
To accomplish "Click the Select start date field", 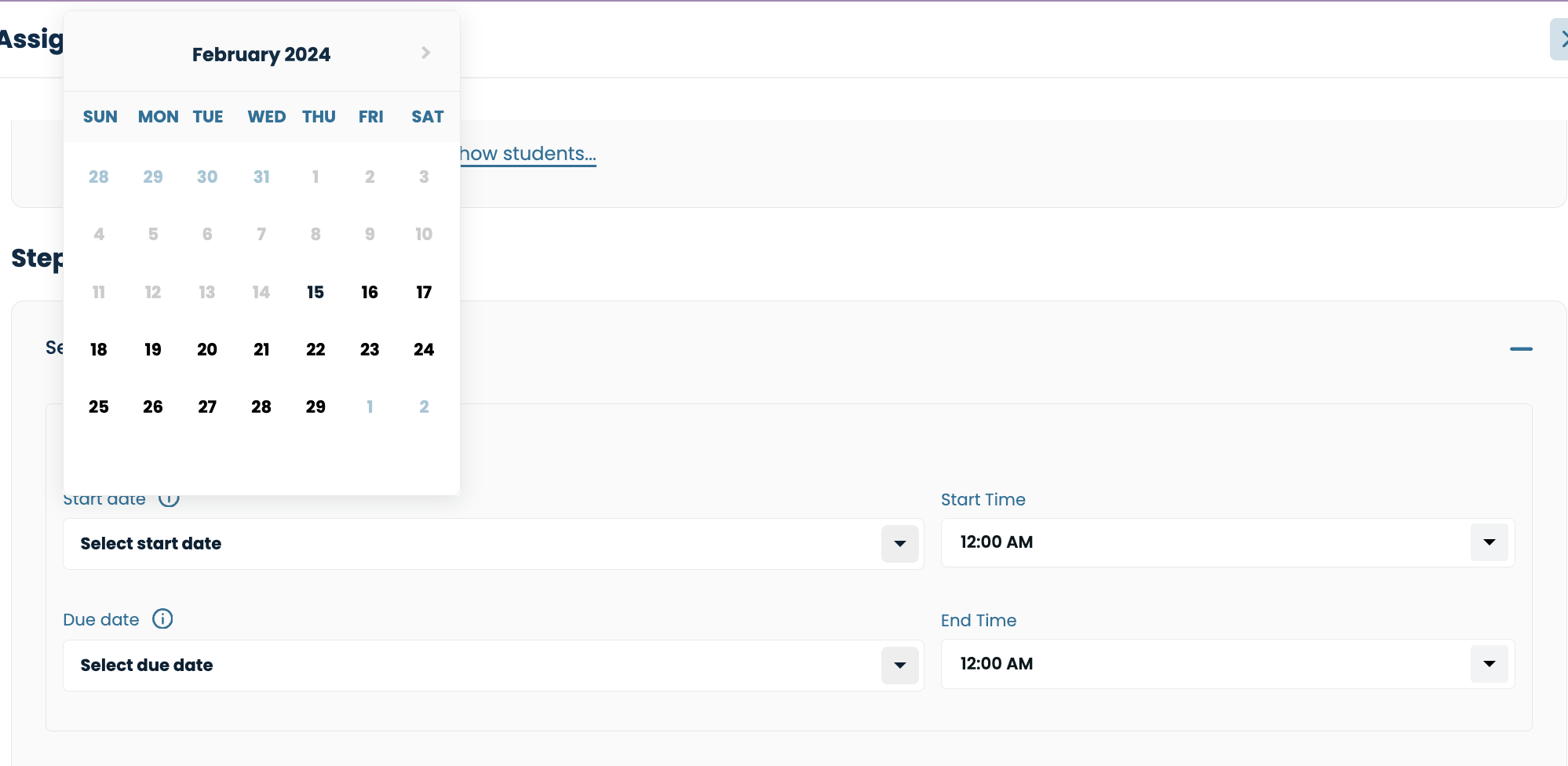I will (x=493, y=544).
